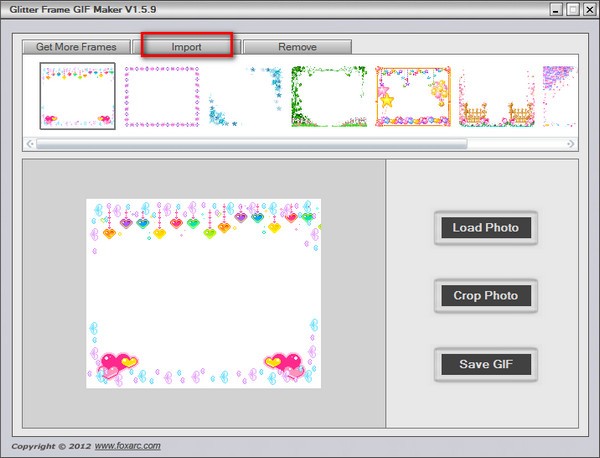Viewport: 600px width, 458px height.
Task: Close the Glitter Frame GIF Maker window
Action: (589, 10)
